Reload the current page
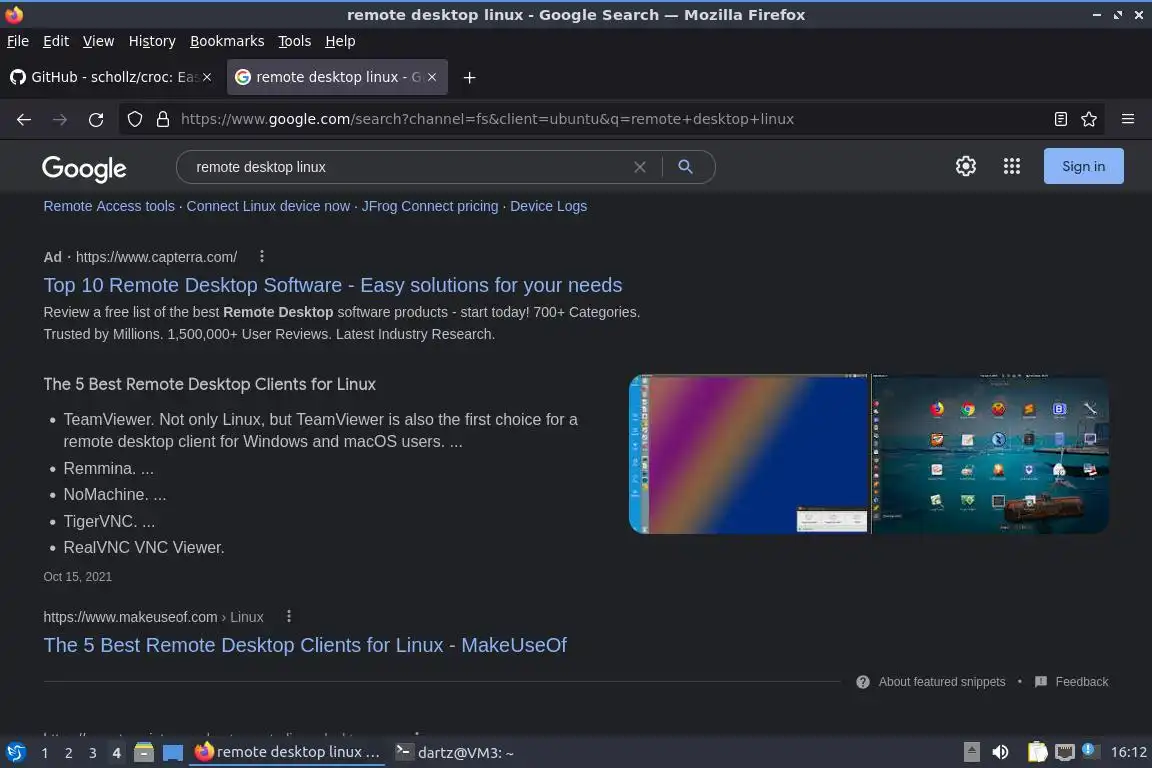This screenshot has height=768, width=1152. [x=96, y=119]
